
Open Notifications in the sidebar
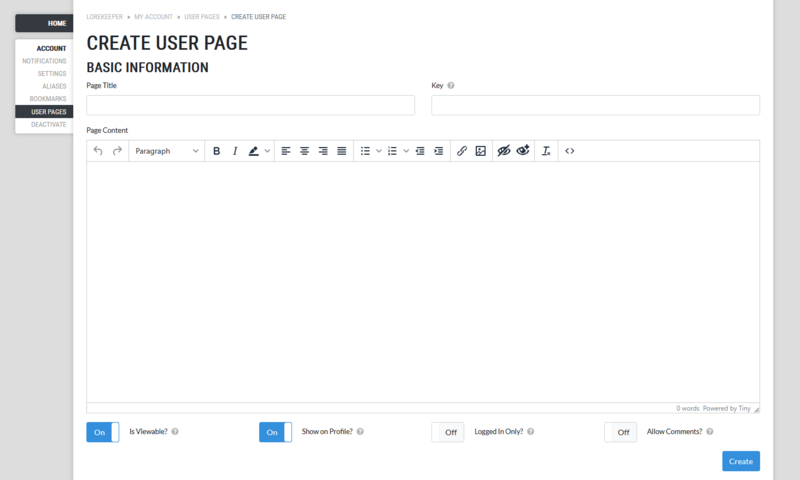click(44, 61)
